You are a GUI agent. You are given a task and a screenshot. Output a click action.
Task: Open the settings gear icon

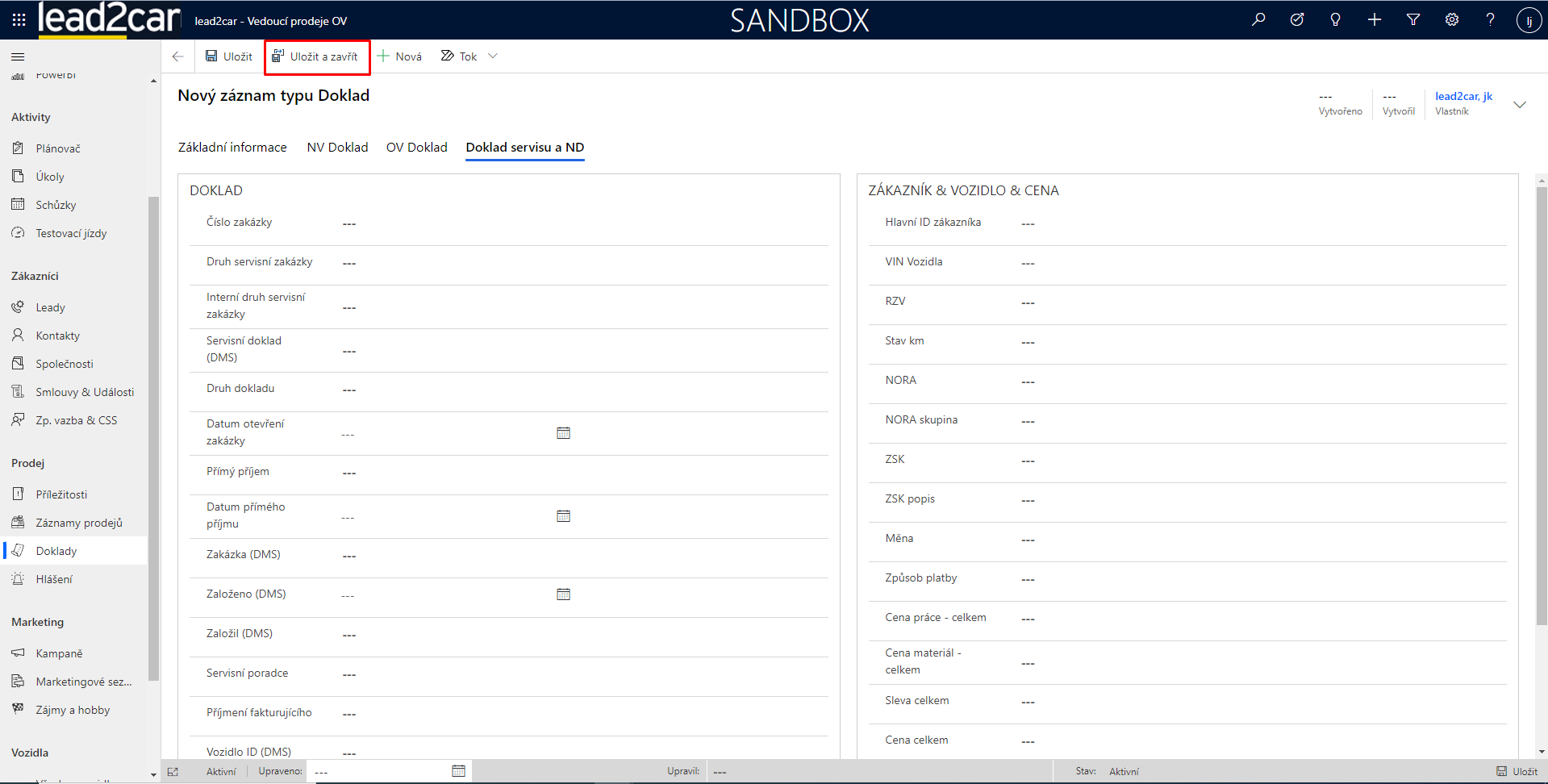(x=1452, y=19)
